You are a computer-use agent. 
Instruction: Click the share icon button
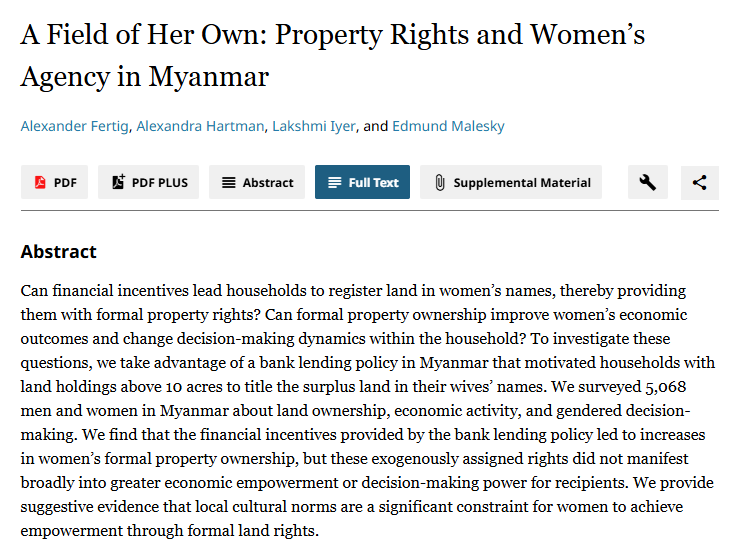coord(699,182)
